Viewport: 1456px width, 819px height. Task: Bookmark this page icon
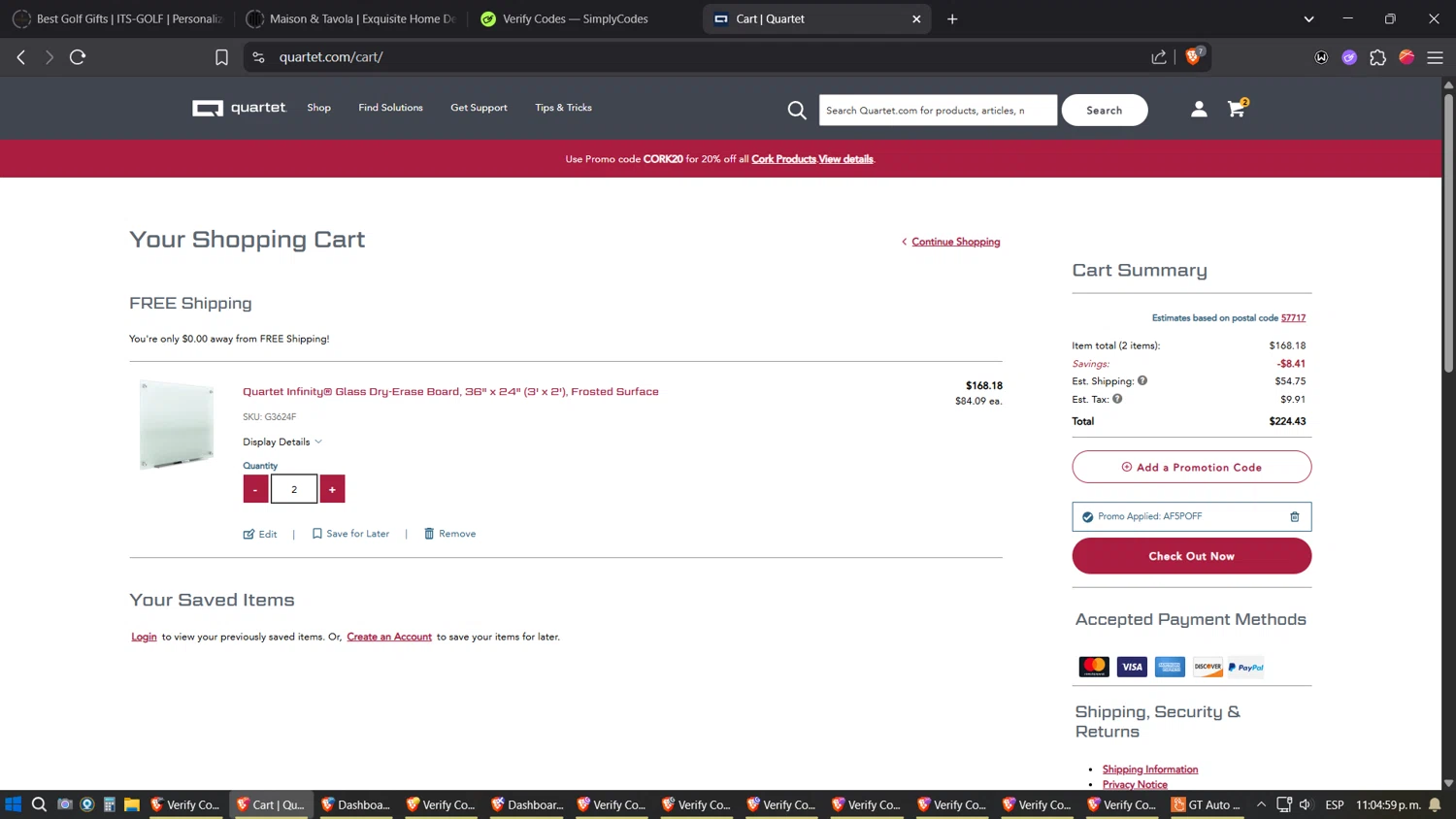pyautogui.click(x=221, y=57)
